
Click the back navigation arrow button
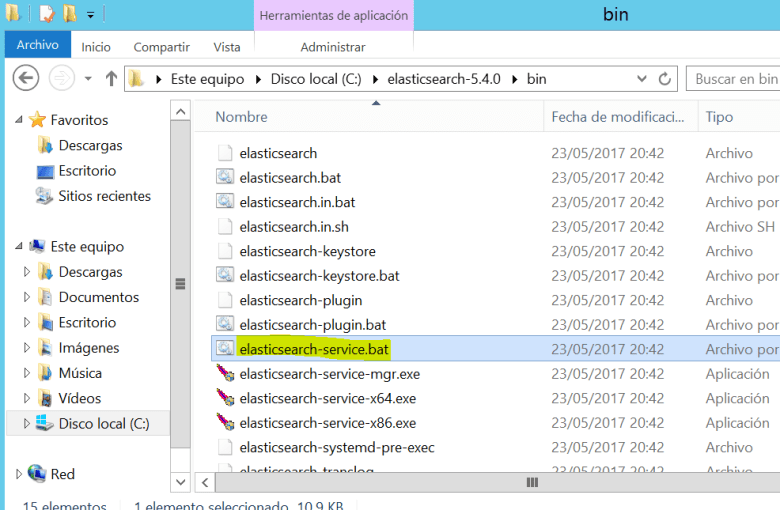(25, 78)
